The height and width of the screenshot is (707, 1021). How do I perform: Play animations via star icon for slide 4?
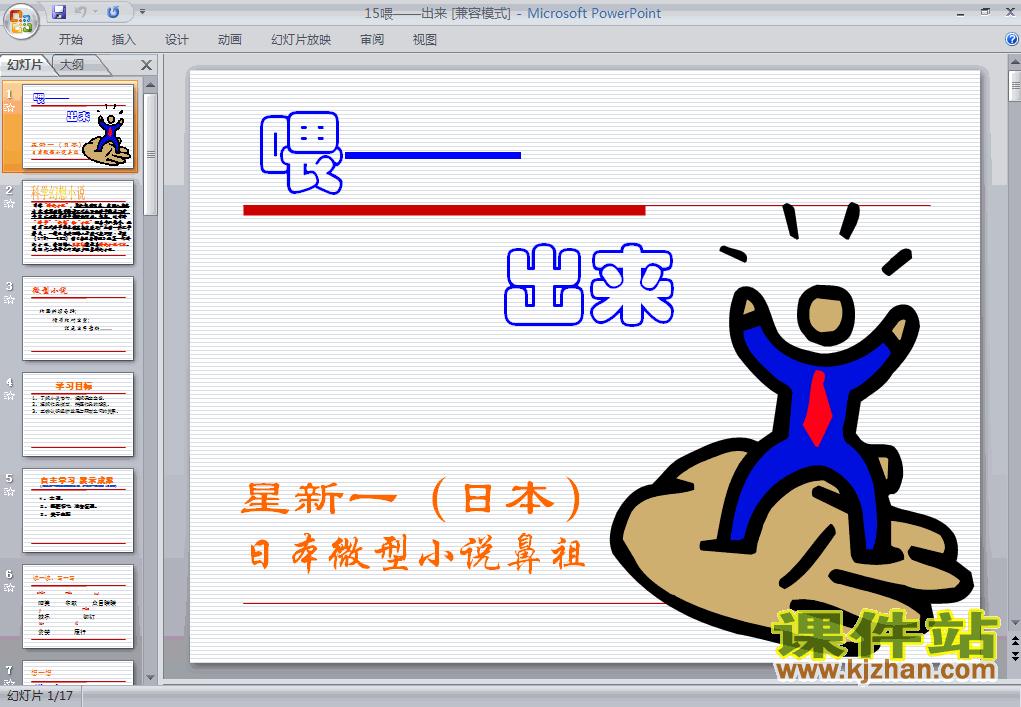pos(9,396)
